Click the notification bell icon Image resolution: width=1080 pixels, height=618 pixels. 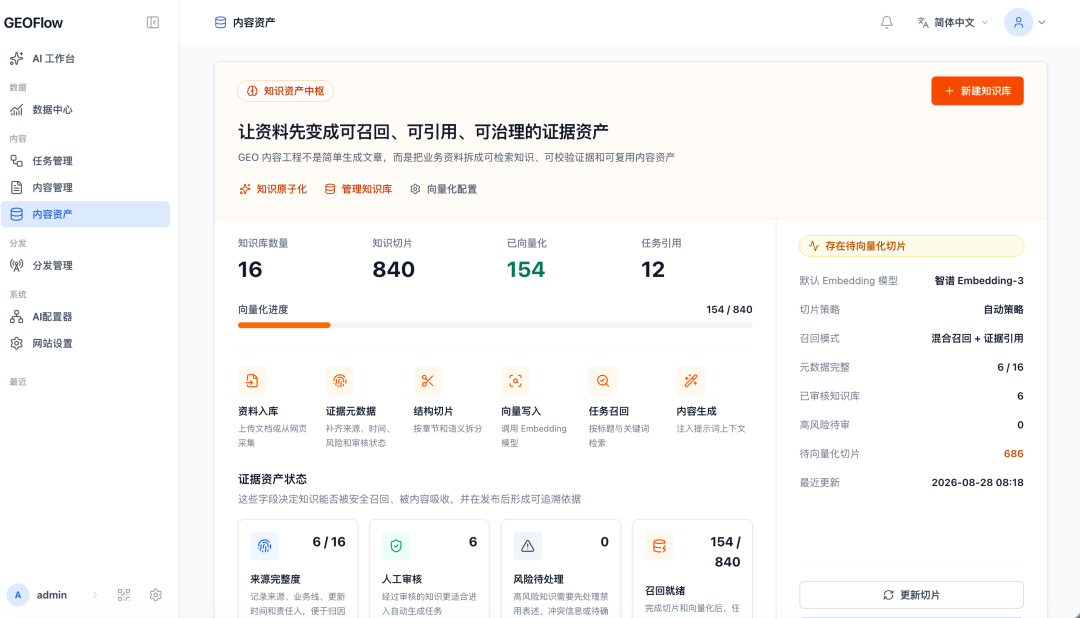[886, 23]
